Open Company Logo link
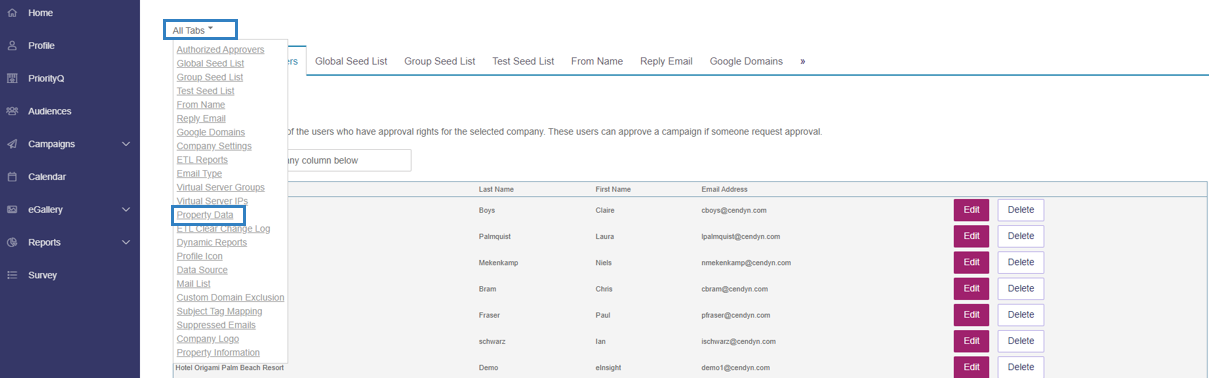Image resolution: width=1209 pixels, height=381 pixels. [x=208, y=339]
